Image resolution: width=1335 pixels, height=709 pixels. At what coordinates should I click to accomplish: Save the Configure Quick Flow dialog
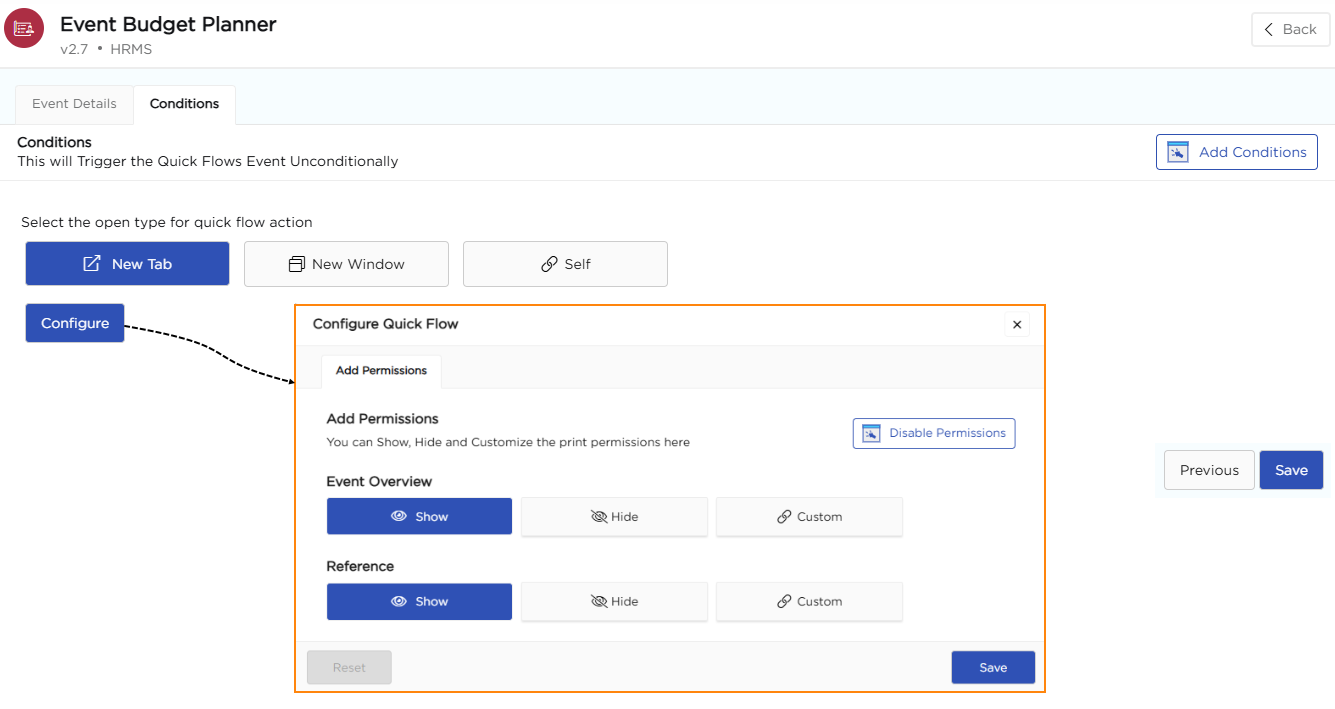tap(992, 667)
